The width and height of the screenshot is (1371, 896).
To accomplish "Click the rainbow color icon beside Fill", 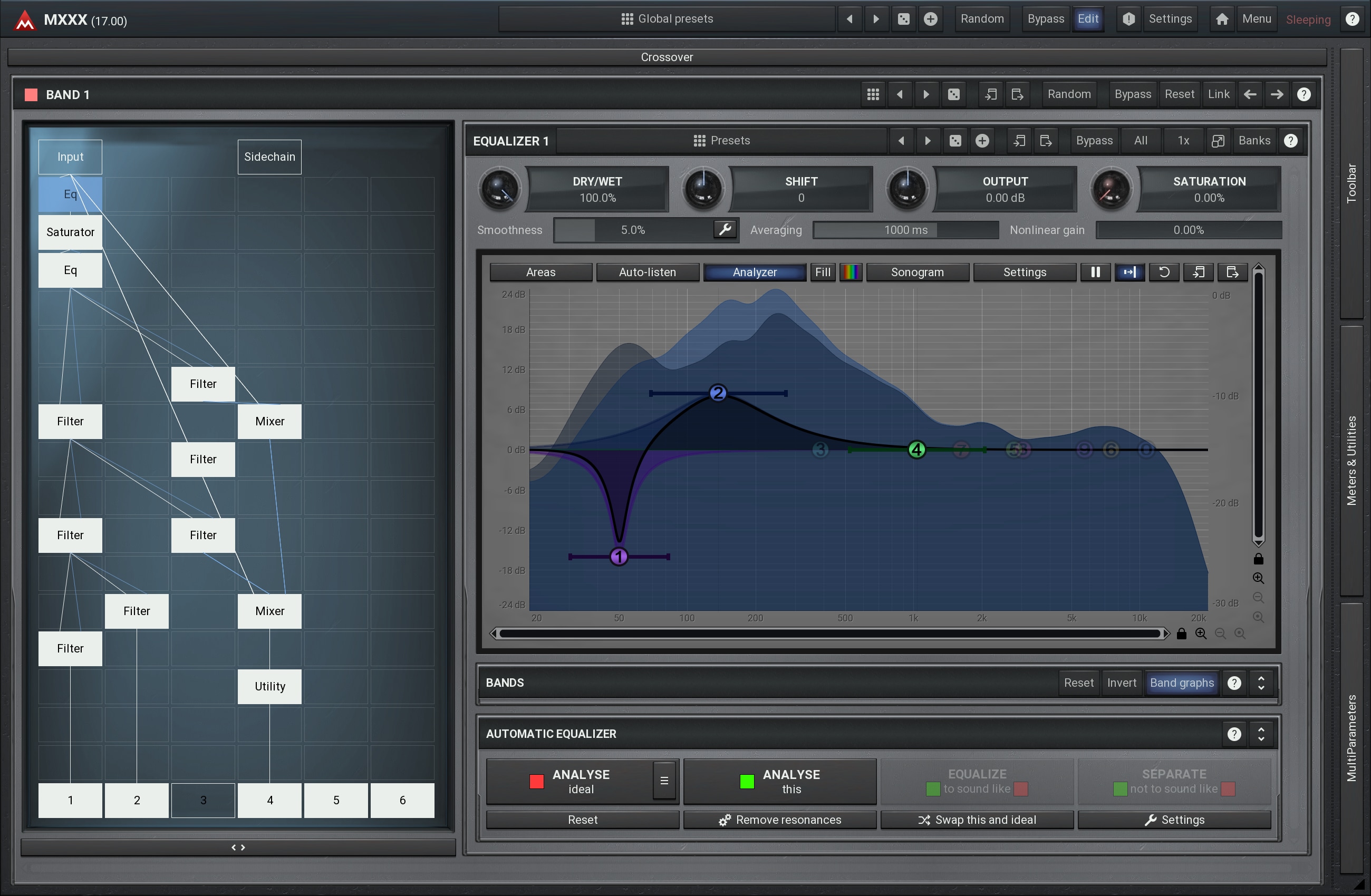I will click(850, 272).
